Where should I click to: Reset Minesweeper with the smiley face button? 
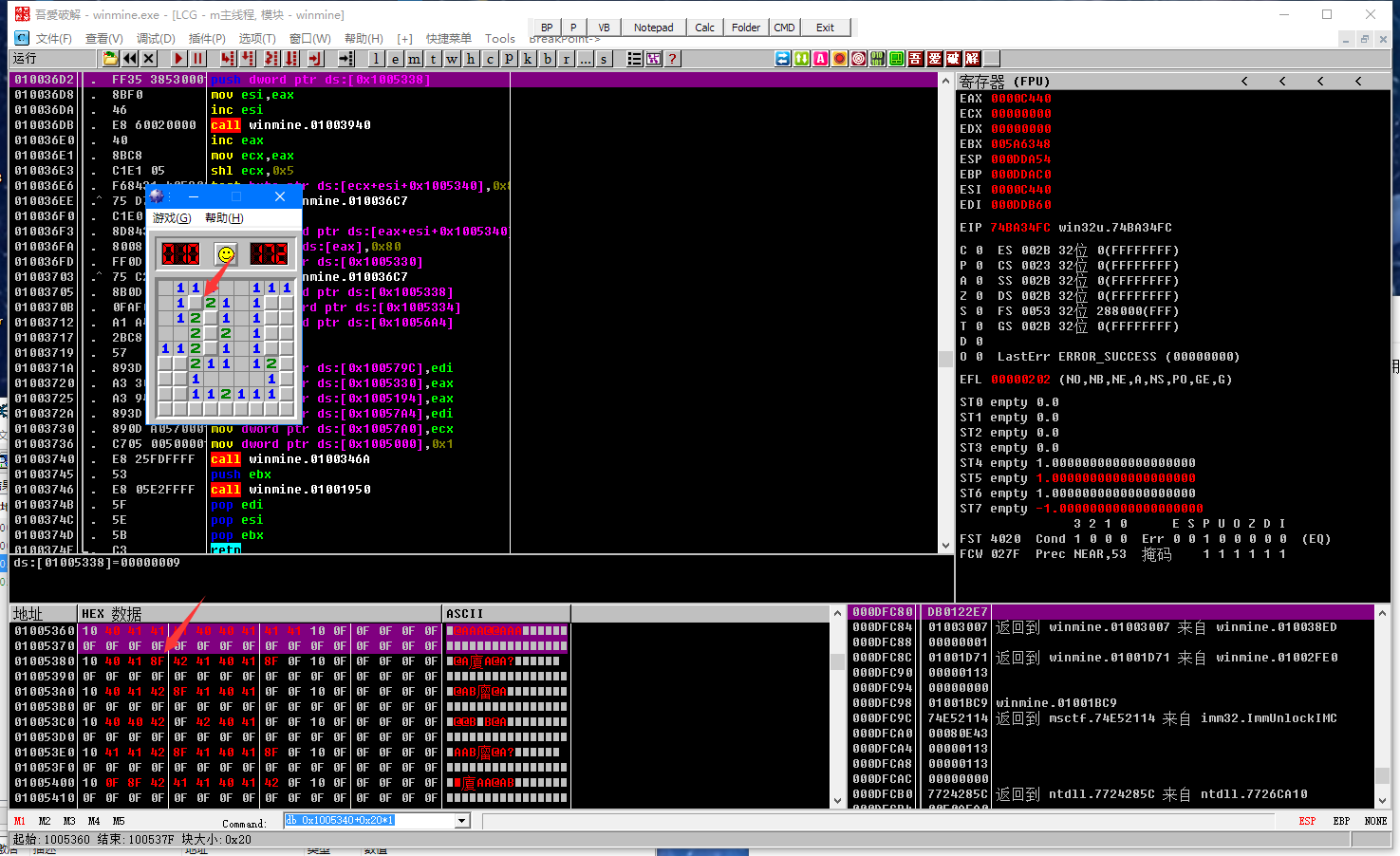[226, 253]
